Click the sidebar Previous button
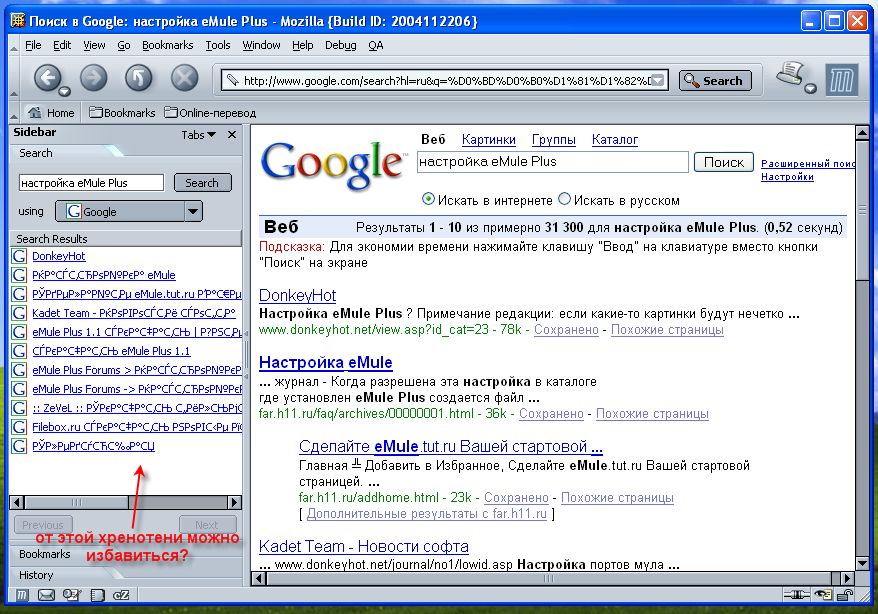 (43, 525)
